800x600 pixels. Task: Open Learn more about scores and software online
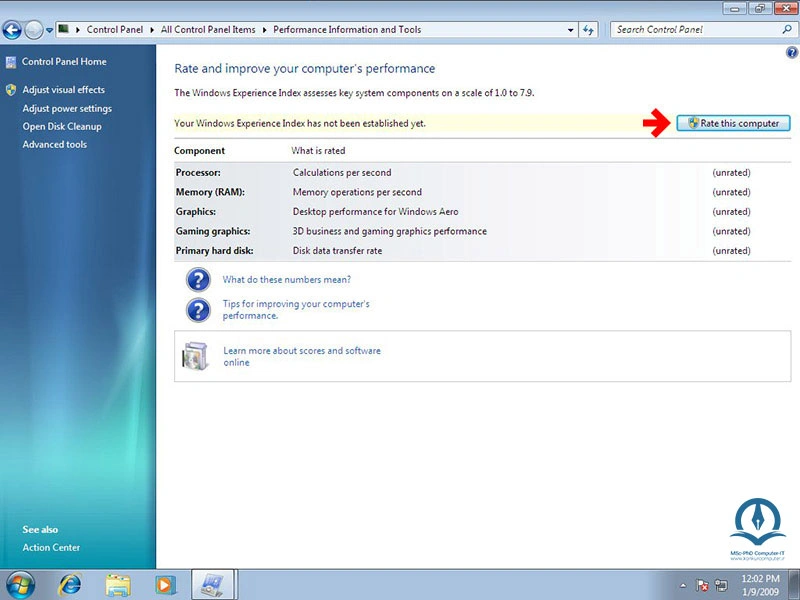click(302, 357)
